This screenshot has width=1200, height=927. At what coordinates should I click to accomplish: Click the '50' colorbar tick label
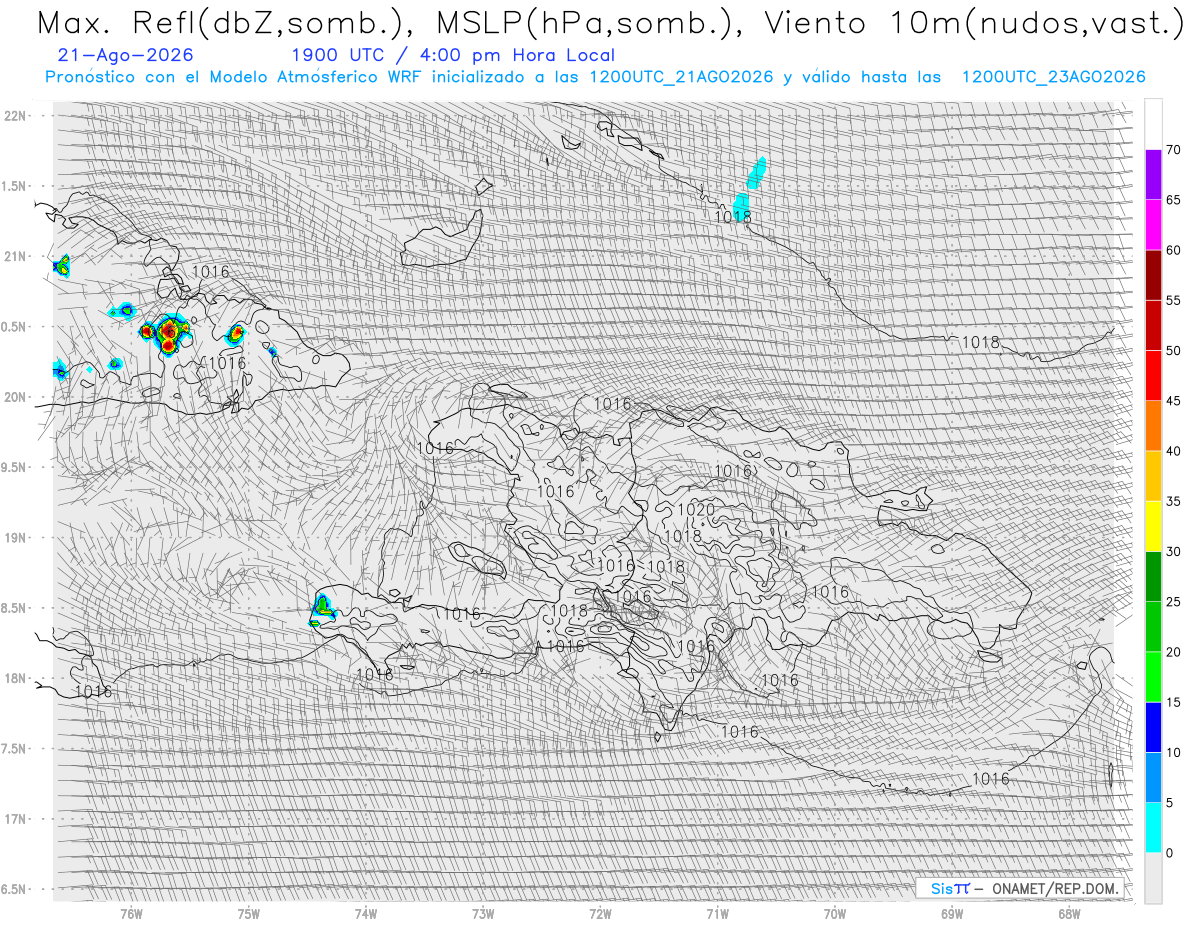coord(1173,351)
